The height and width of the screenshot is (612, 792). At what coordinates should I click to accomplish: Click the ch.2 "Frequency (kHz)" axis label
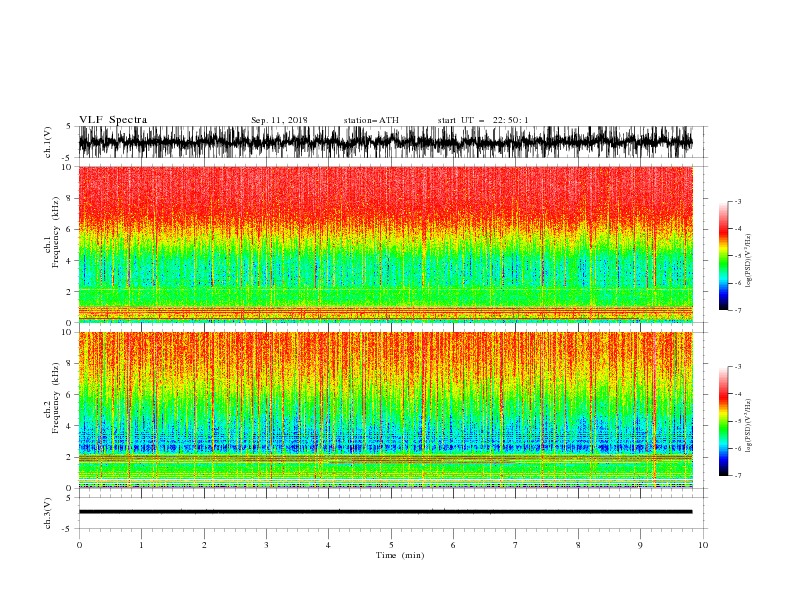pos(56,398)
